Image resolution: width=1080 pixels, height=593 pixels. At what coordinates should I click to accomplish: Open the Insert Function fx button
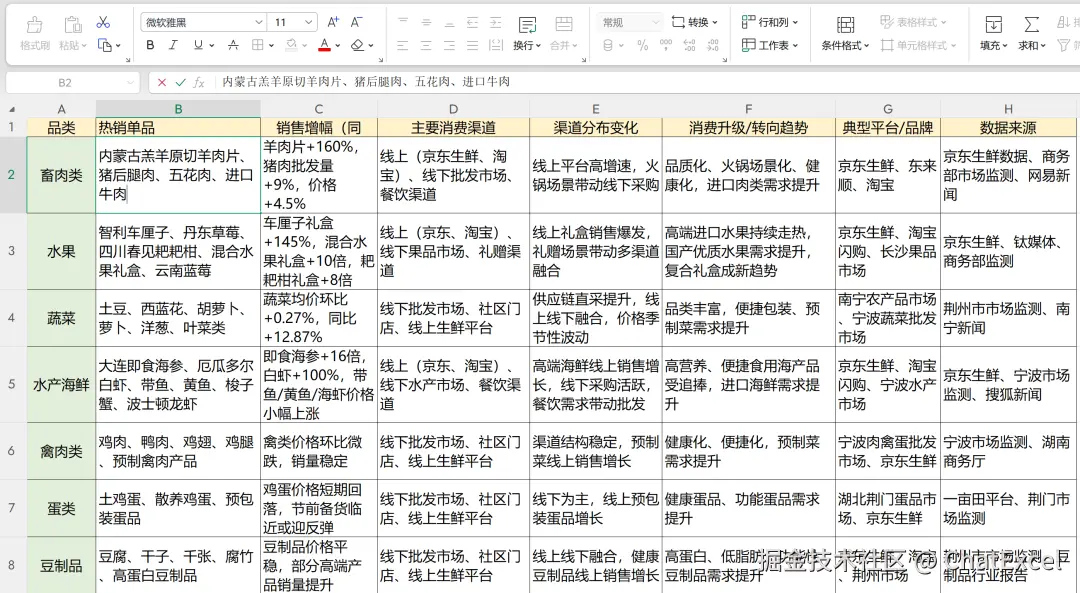pos(200,82)
